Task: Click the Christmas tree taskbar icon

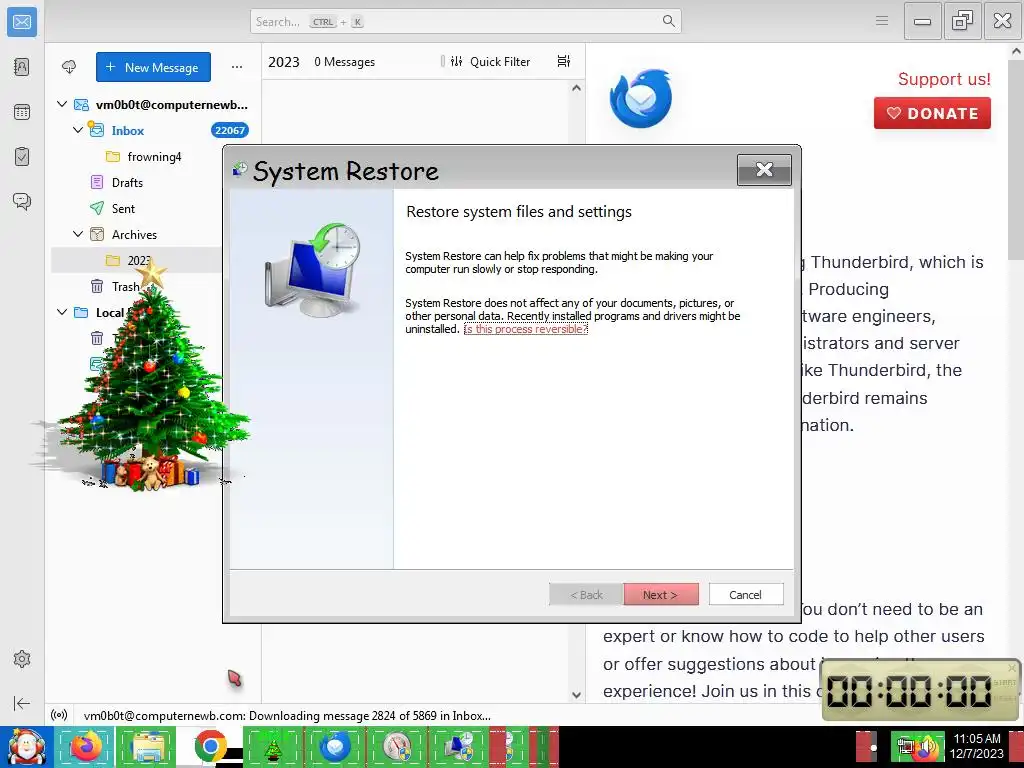Action: 272,746
